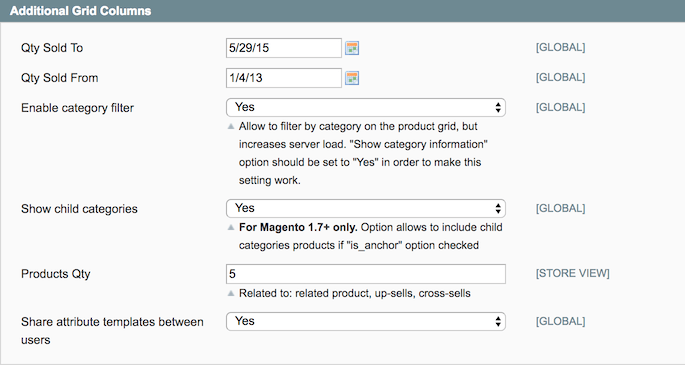Open the calendar picker for Qty Sold From
685x365 pixels.
(352, 78)
